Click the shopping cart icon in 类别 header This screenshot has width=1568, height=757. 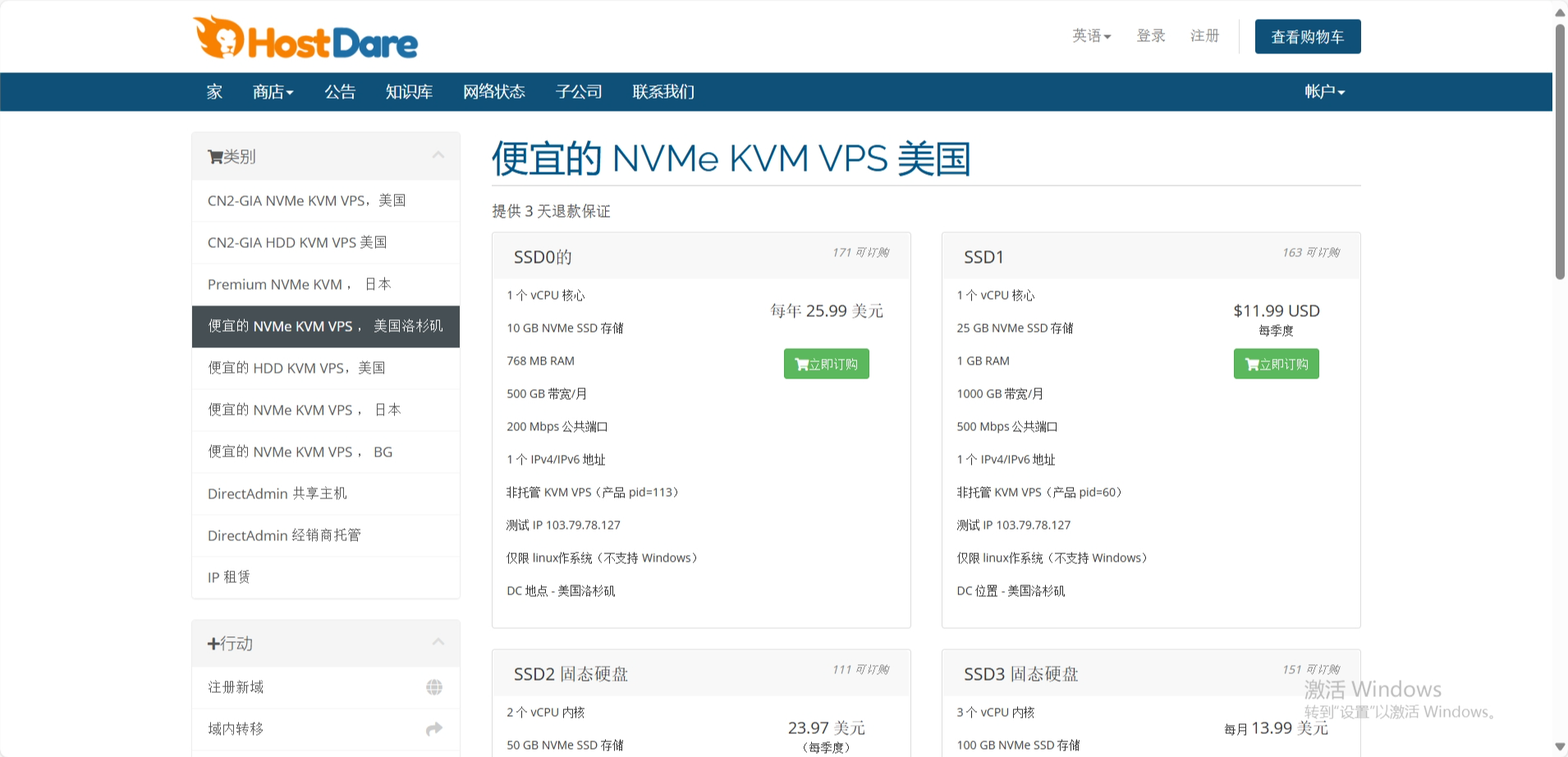[215, 157]
